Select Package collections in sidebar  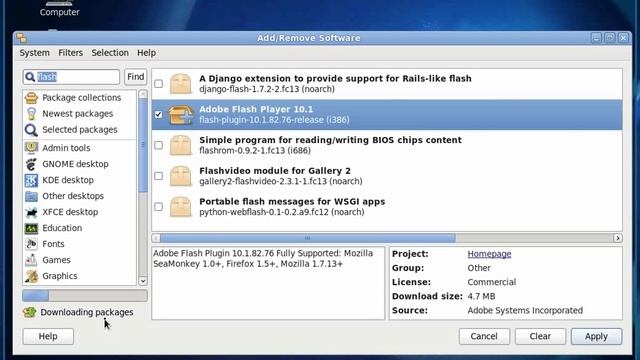click(x=82, y=98)
